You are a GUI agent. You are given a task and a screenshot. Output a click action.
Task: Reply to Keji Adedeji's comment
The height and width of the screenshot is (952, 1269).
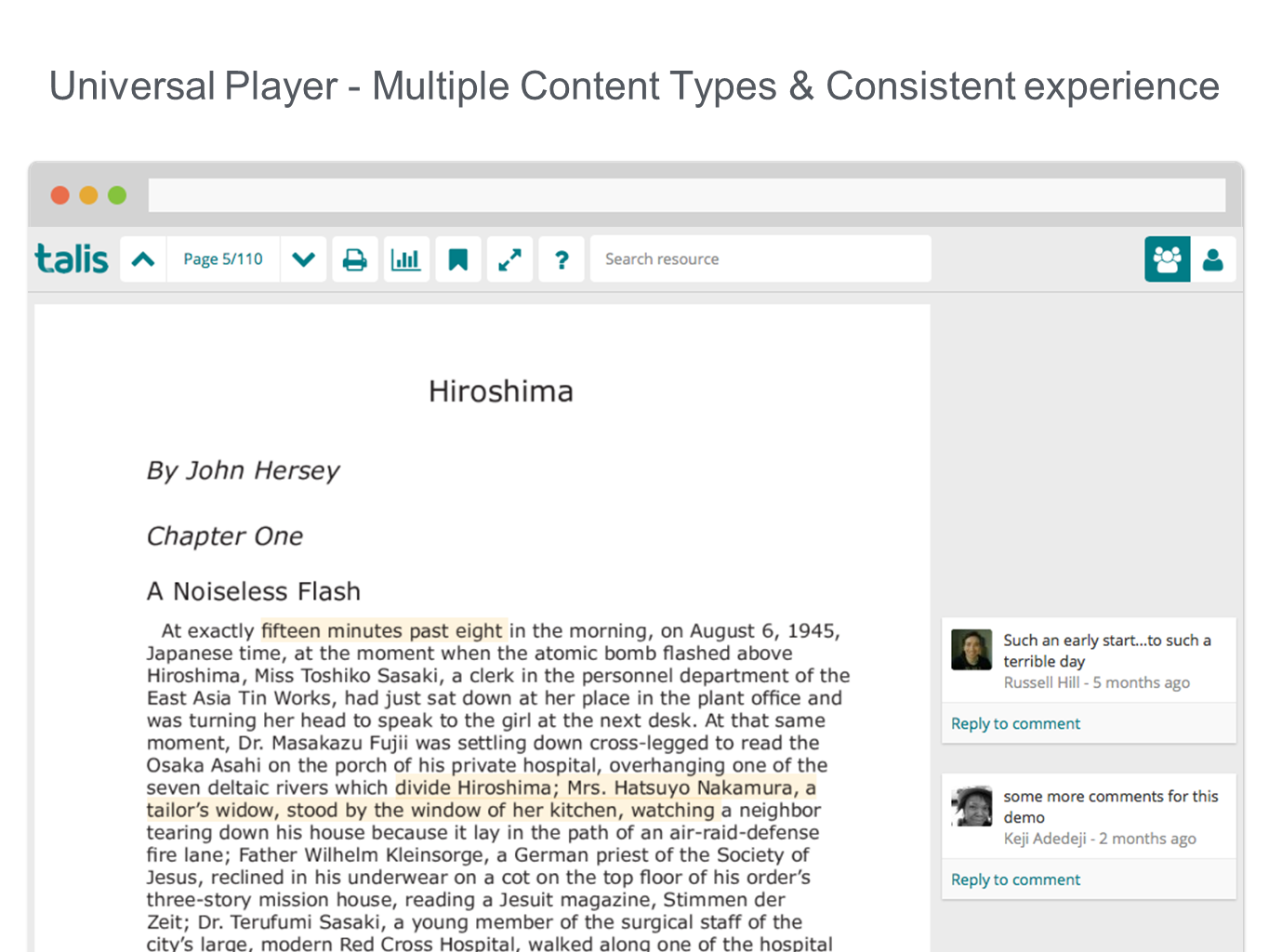pyautogui.click(x=1015, y=879)
